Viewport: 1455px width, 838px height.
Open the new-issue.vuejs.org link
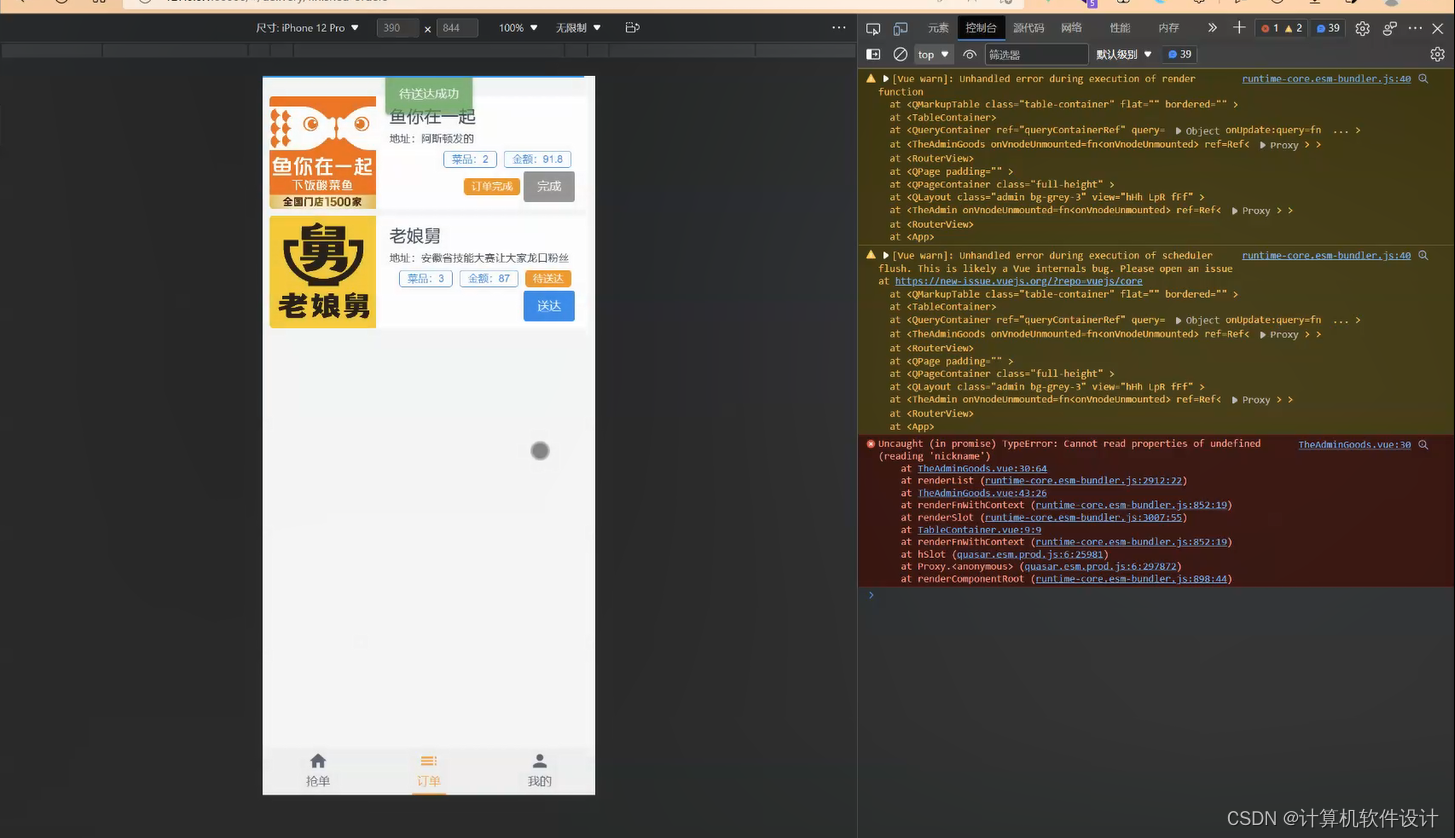point(1018,282)
